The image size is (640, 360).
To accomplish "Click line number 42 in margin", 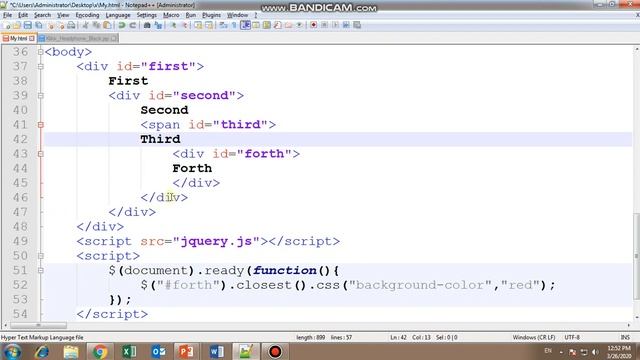I will coord(20,139).
